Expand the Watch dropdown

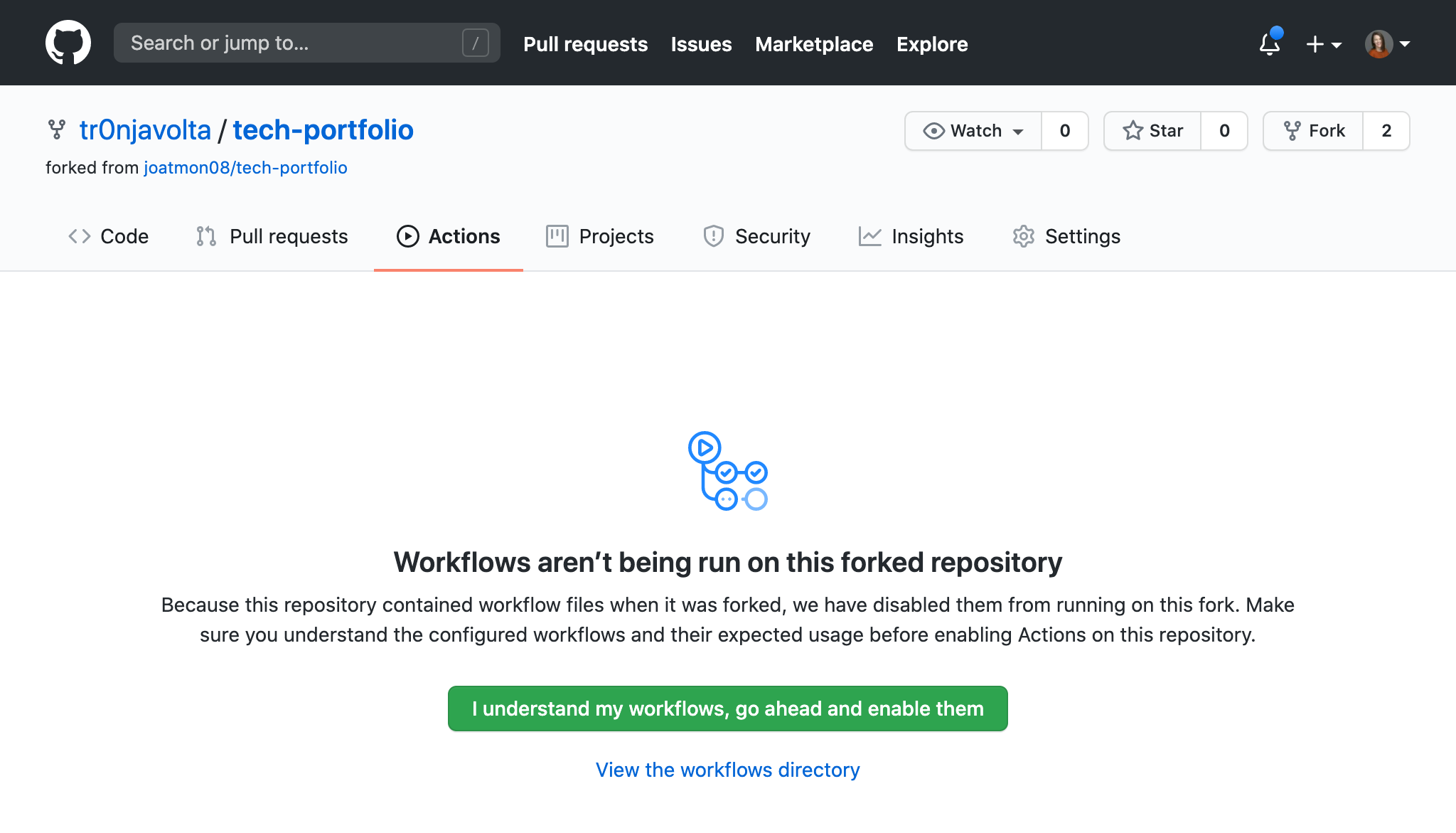coord(973,131)
